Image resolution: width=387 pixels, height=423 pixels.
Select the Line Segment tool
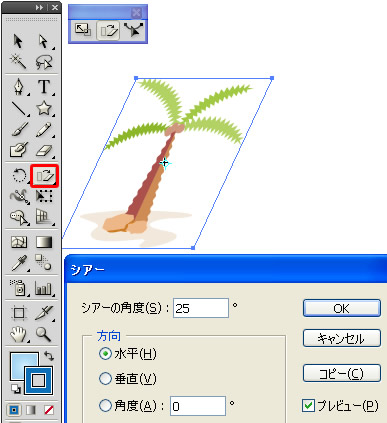[19, 109]
